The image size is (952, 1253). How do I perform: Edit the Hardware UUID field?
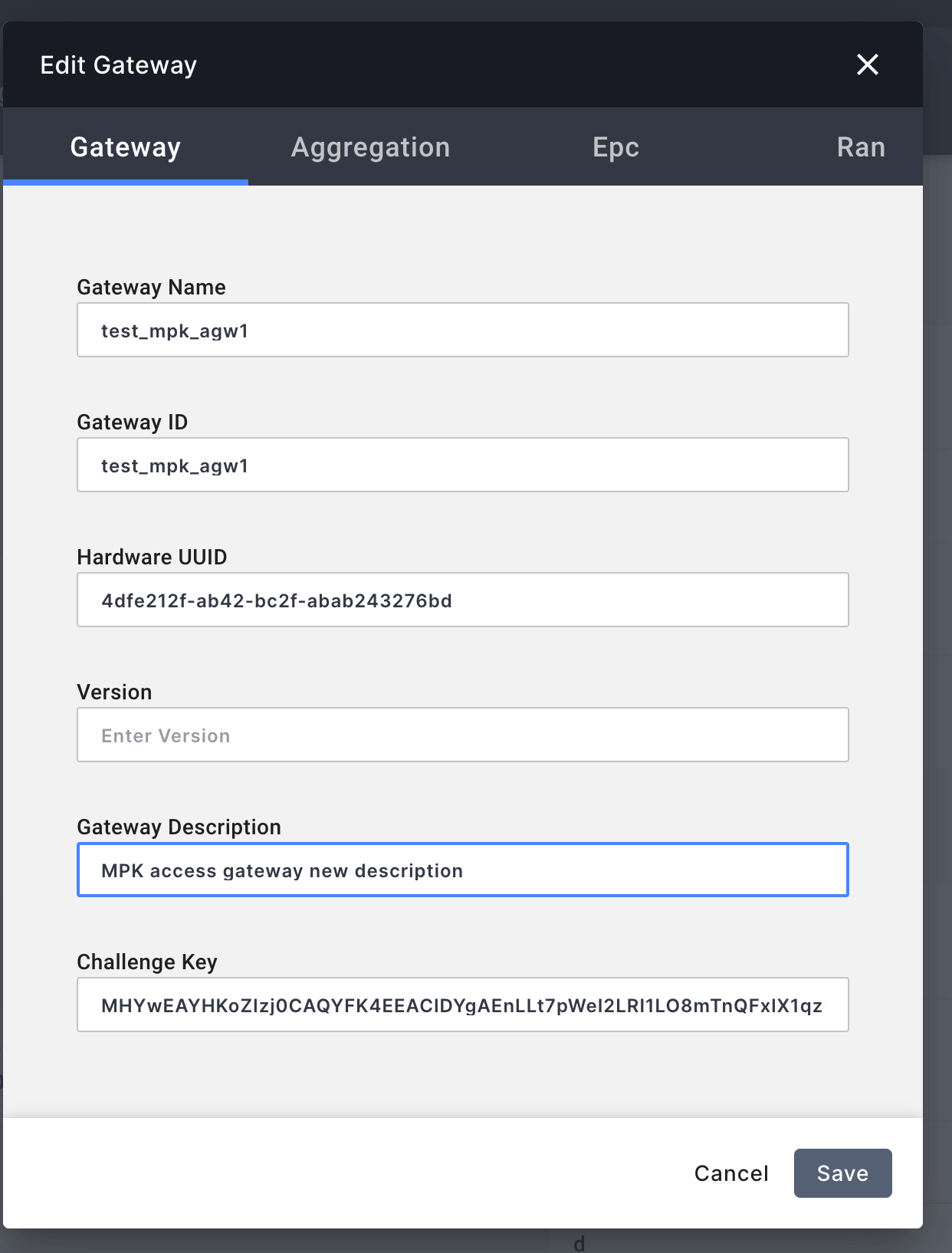point(463,600)
